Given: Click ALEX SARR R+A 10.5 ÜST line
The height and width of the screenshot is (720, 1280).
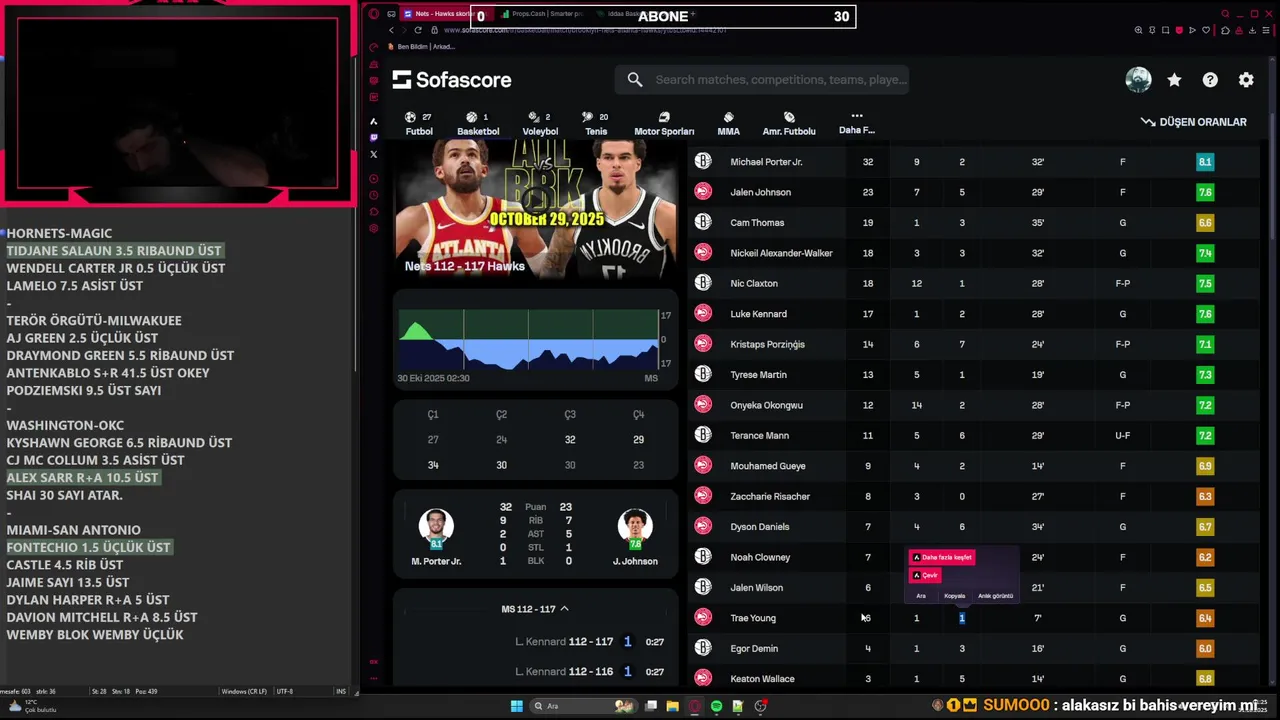Looking at the screenshot, I should [x=82, y=478].
